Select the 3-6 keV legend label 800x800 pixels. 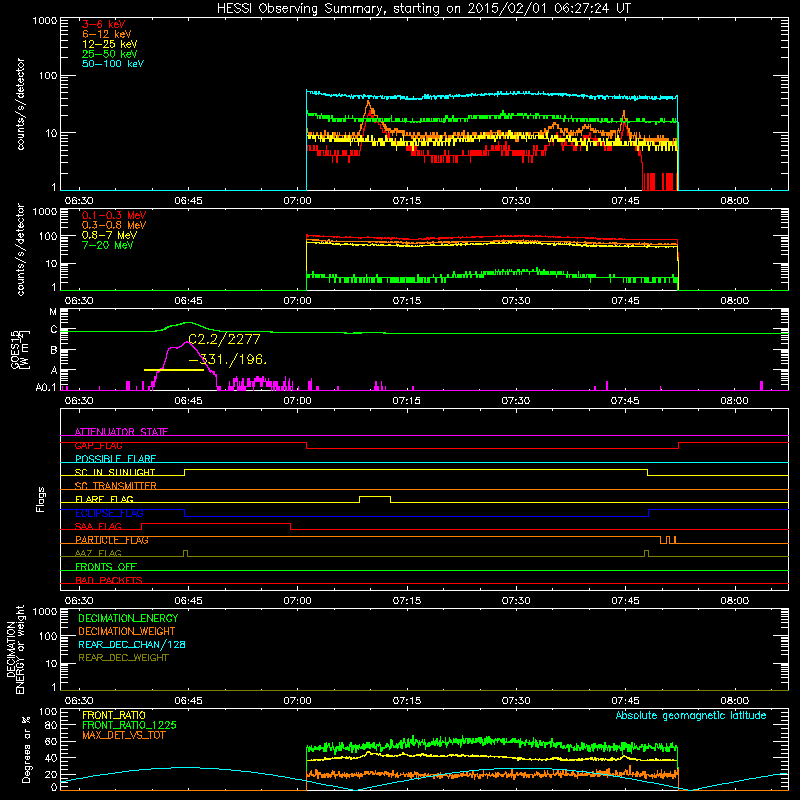click(x=104, y=24)
